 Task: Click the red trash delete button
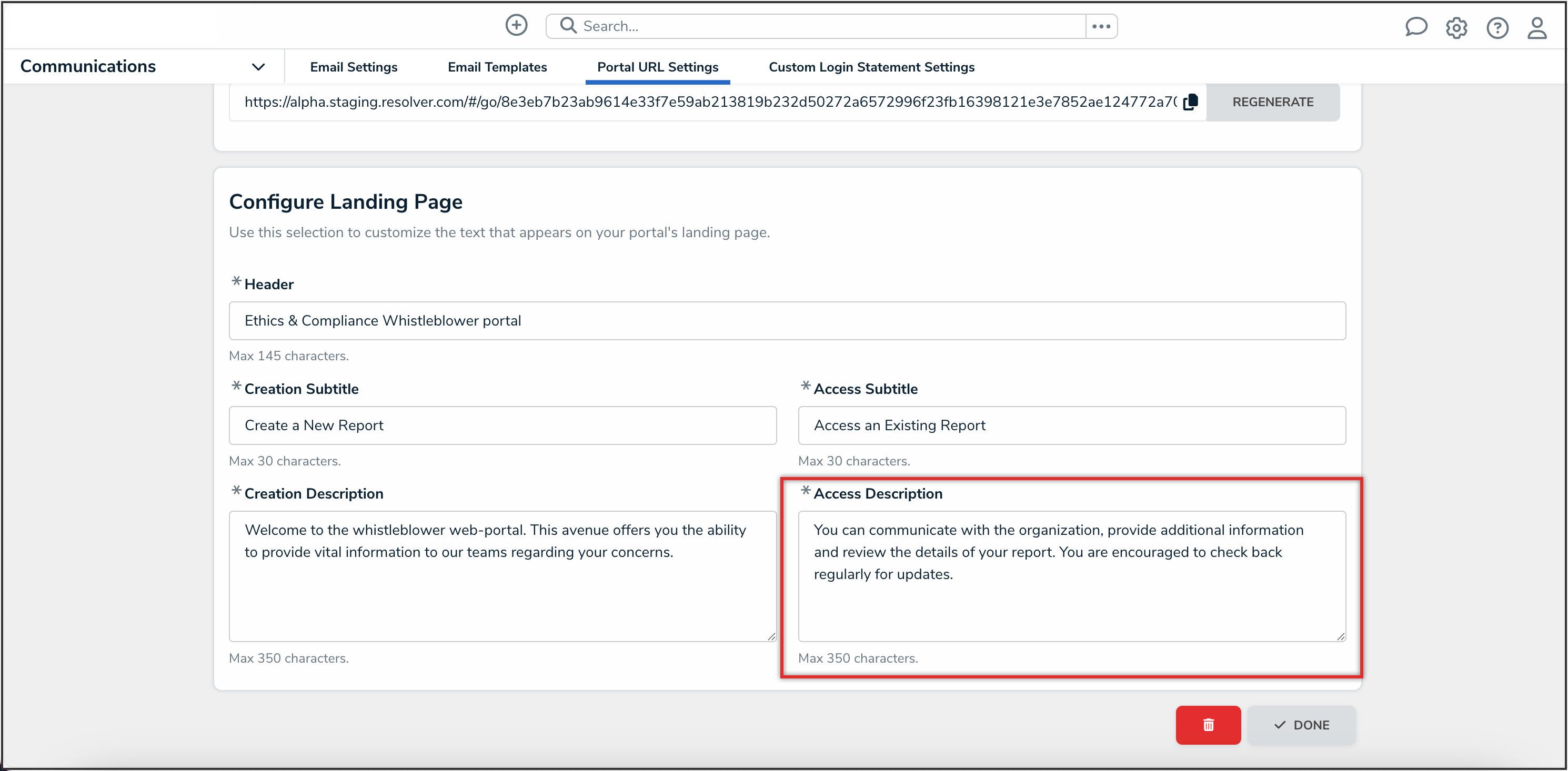1208,724
